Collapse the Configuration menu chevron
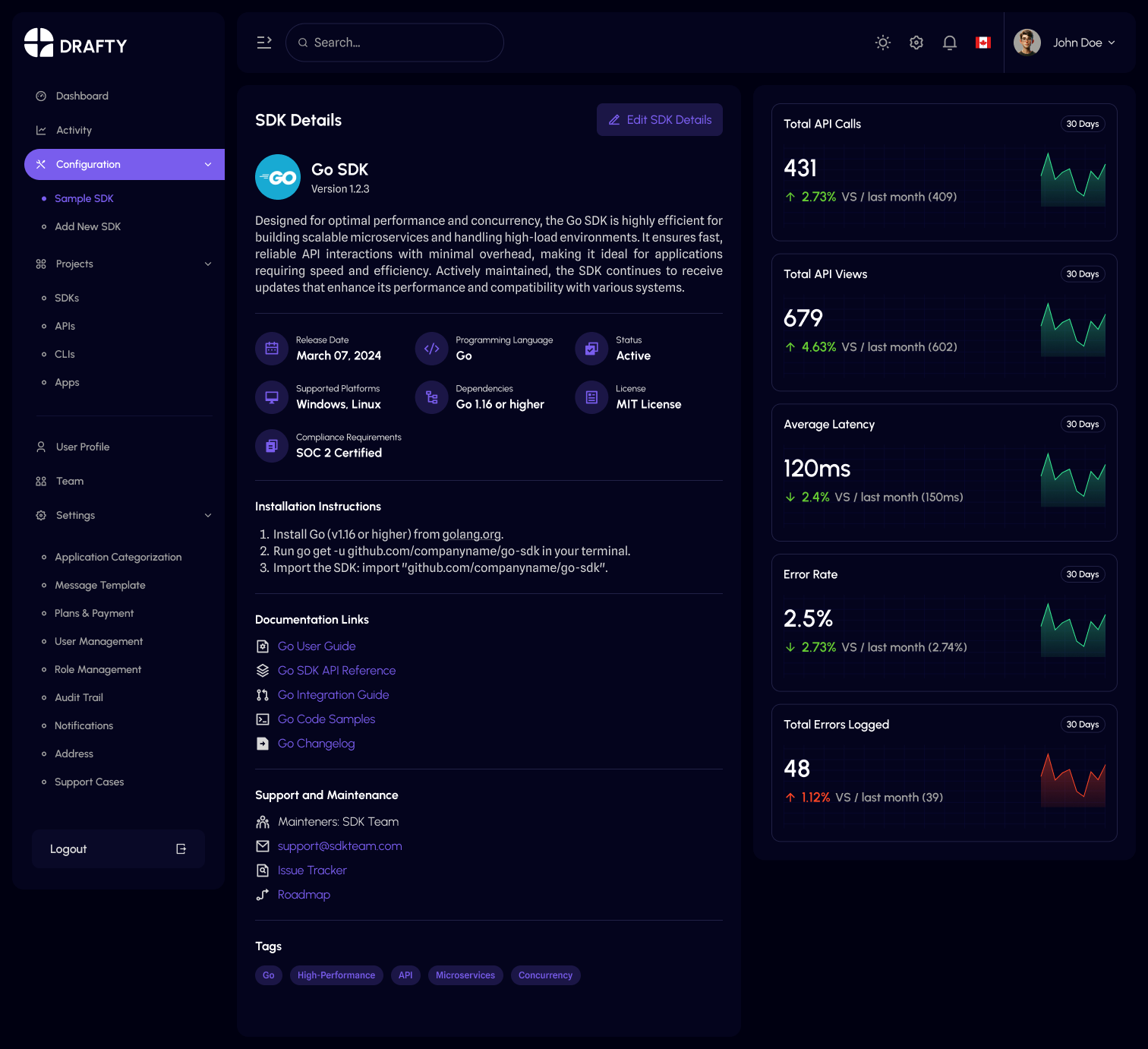This screenshot has width=1148, height=1049. (208, 165)
